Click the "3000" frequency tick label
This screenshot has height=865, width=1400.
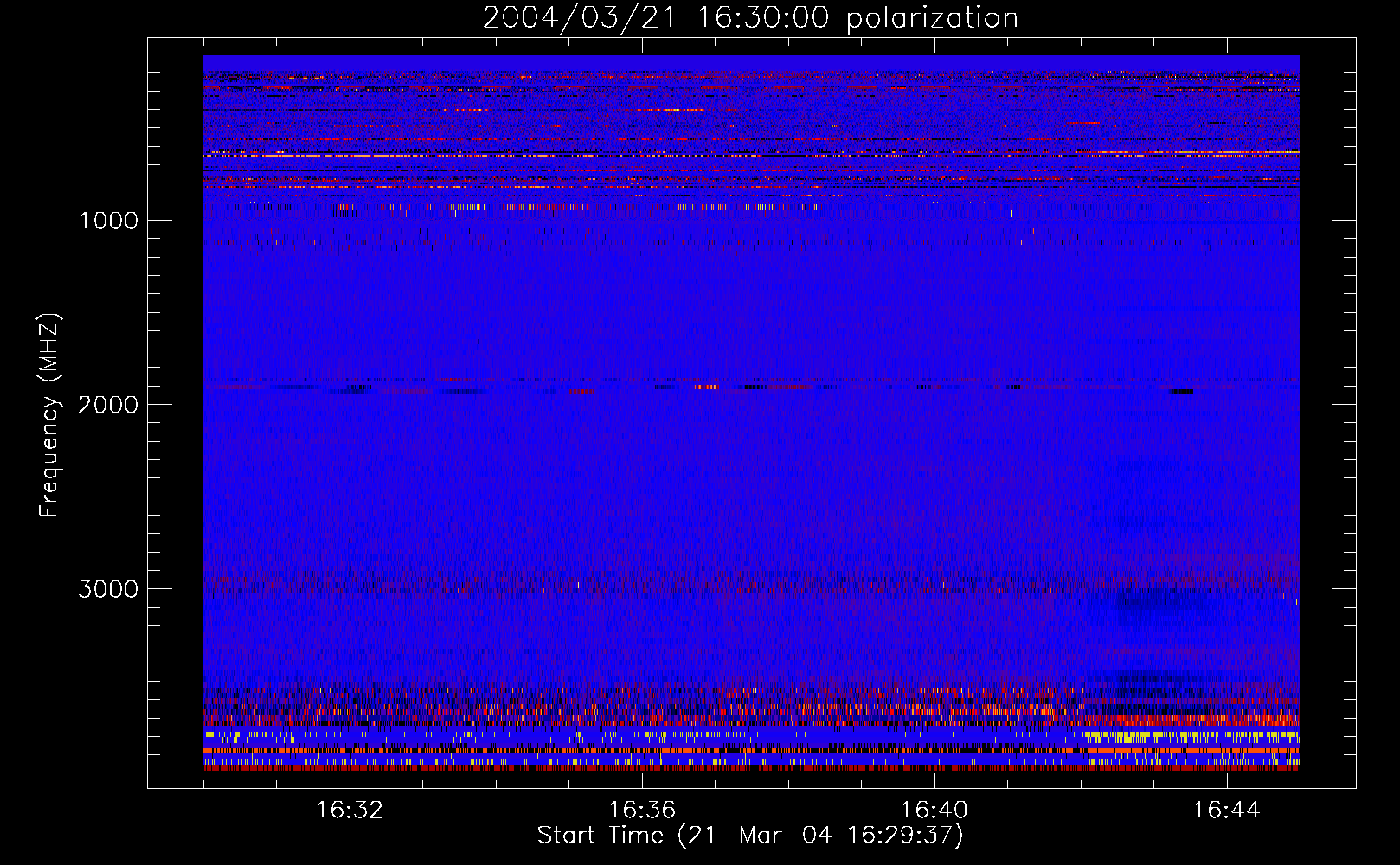[x=108, y=589]
